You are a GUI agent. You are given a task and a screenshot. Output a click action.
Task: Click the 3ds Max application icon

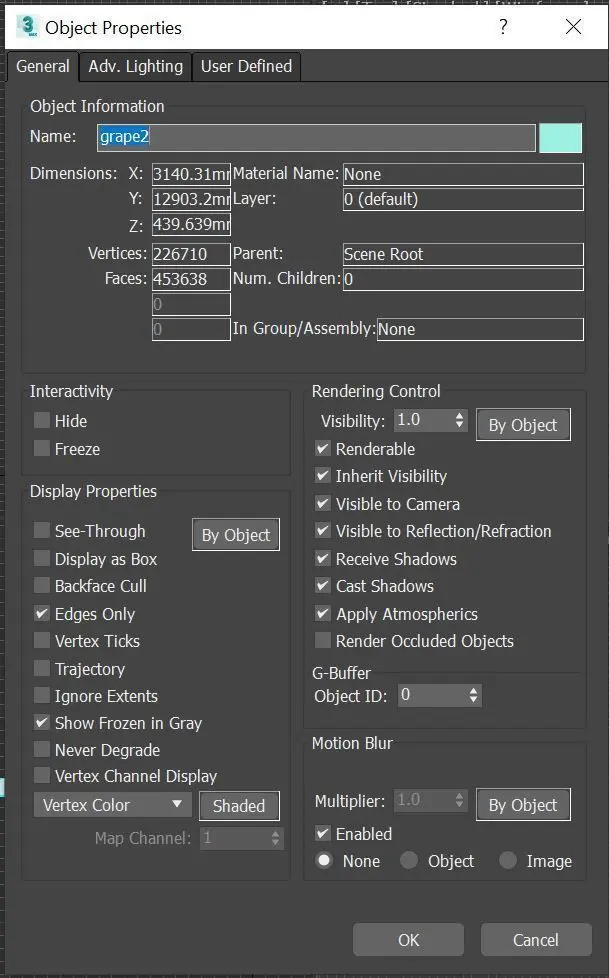[x=27, y=27]
